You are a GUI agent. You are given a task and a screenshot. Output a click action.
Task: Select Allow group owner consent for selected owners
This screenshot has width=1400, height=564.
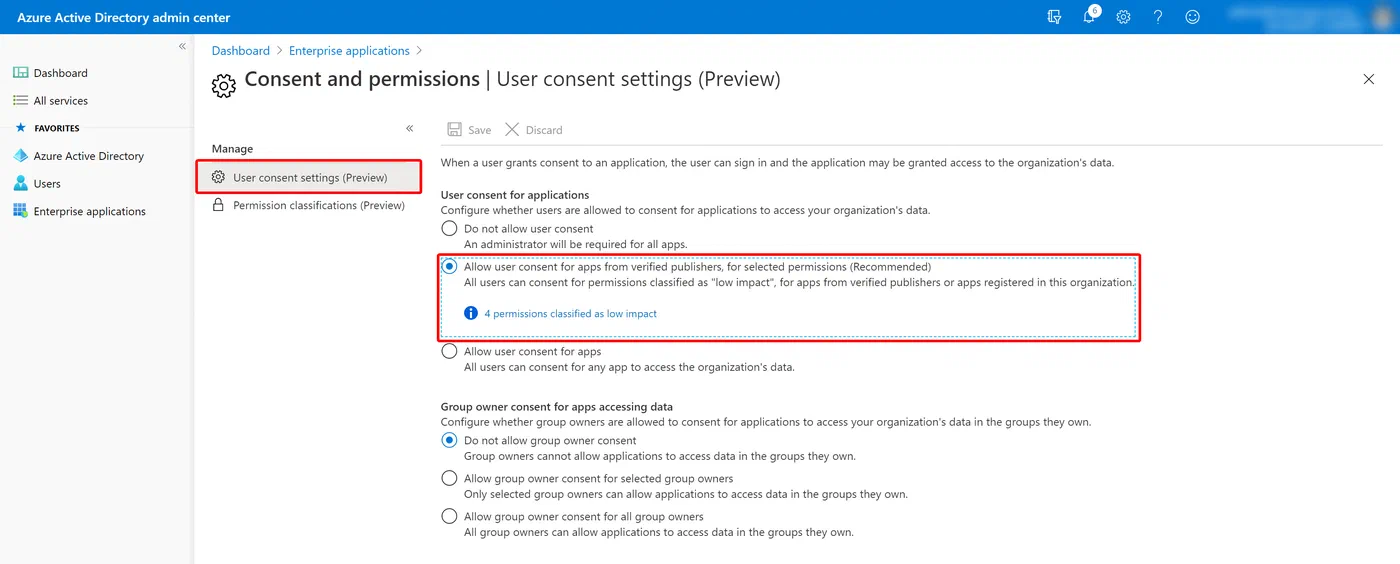(x=450, y=478)
